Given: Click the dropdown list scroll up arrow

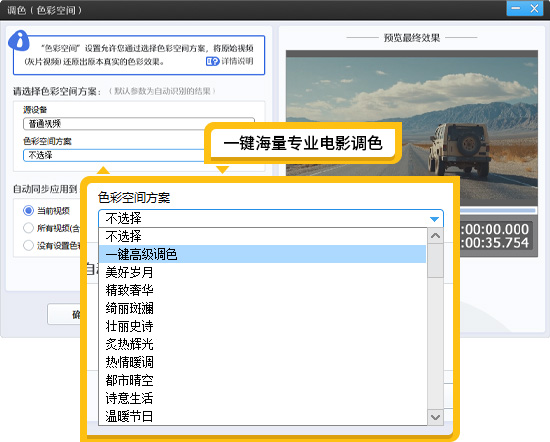Looking at the screenshot, I should coord(435,236).
